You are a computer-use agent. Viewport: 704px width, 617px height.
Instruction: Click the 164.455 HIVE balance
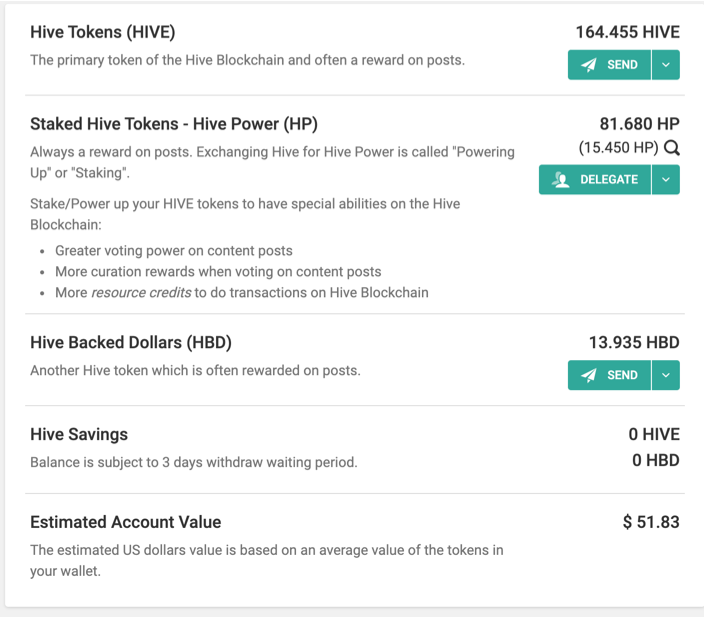(628, 32)
